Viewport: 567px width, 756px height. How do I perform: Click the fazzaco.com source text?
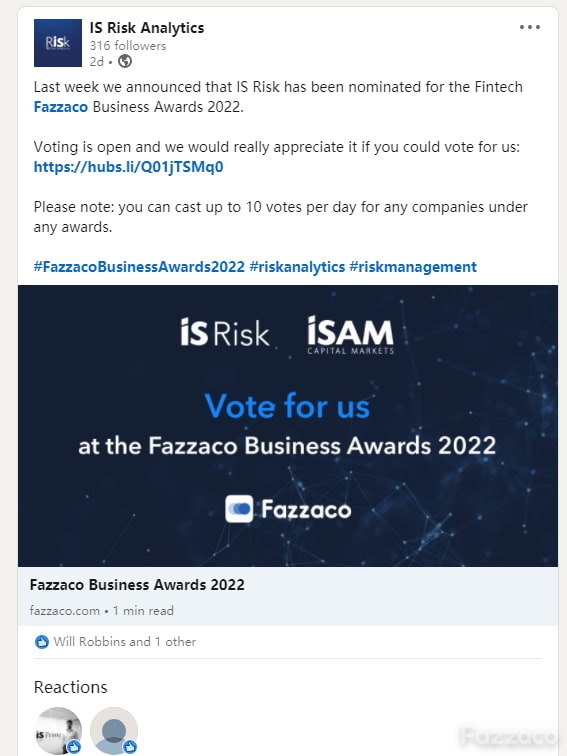65,611
